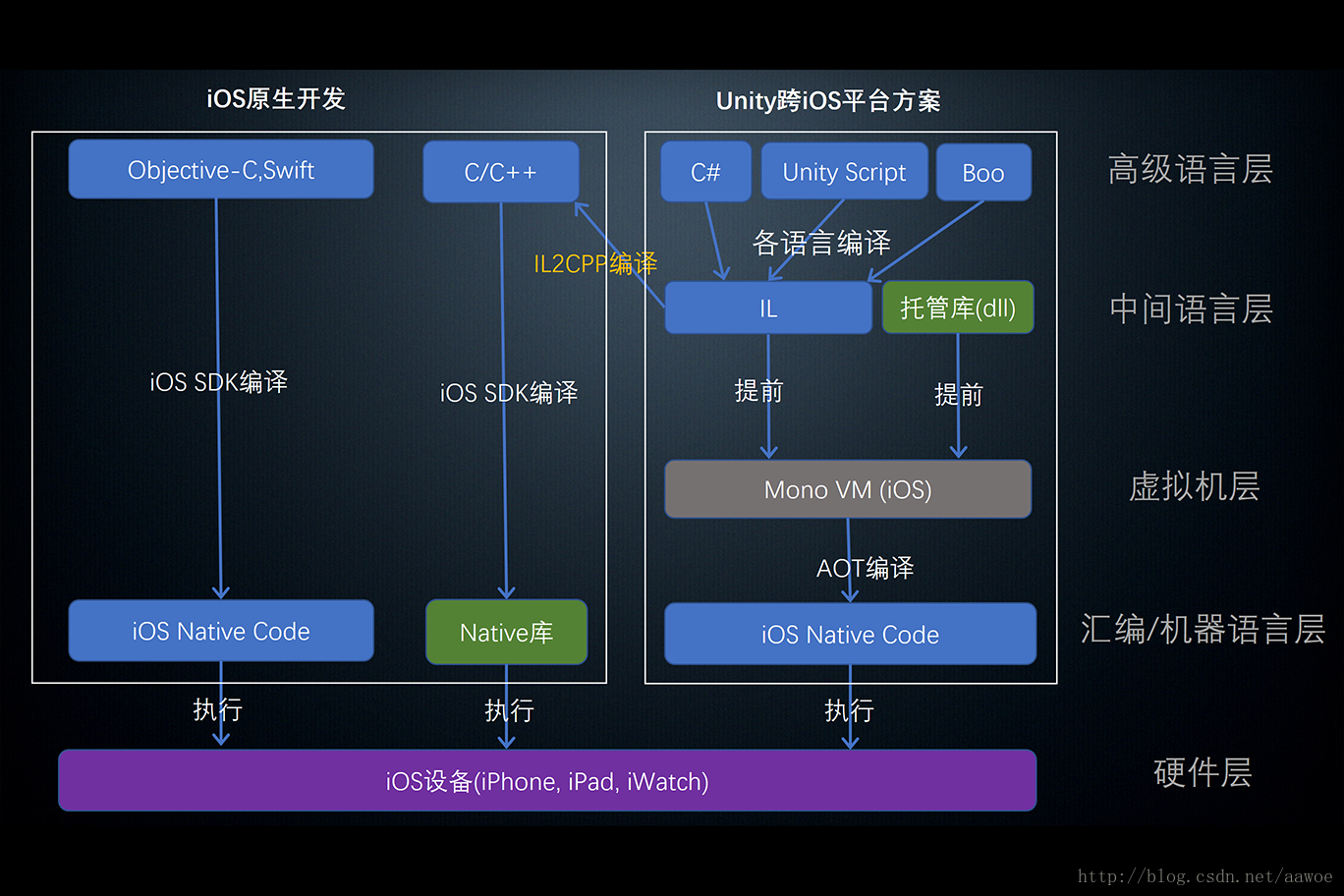Select the gray Mono VM (iOS) box
Viewport: 1344px width, 896px height.
tap(848, 489)
